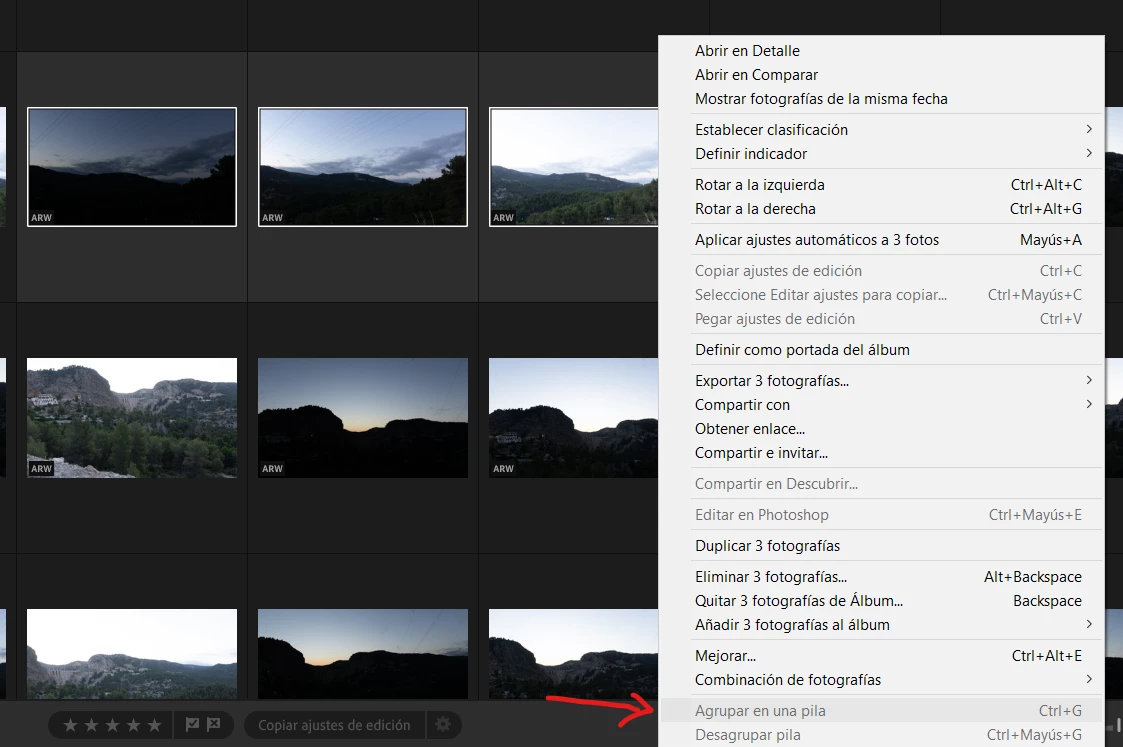Click bottom toolbar Copiar ajustes de edición button
This screenshot has width=1123, height=747.
click(x=334, y=726)
